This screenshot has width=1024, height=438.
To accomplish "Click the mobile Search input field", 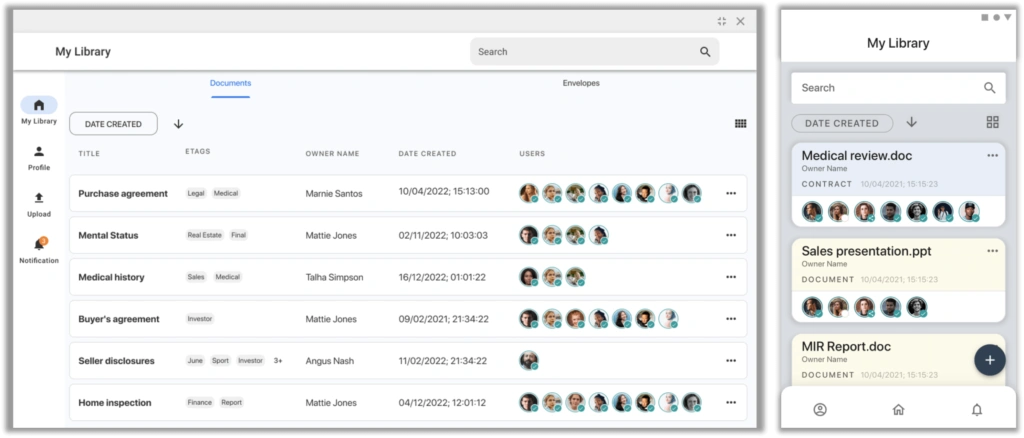I will pos(899,88).
